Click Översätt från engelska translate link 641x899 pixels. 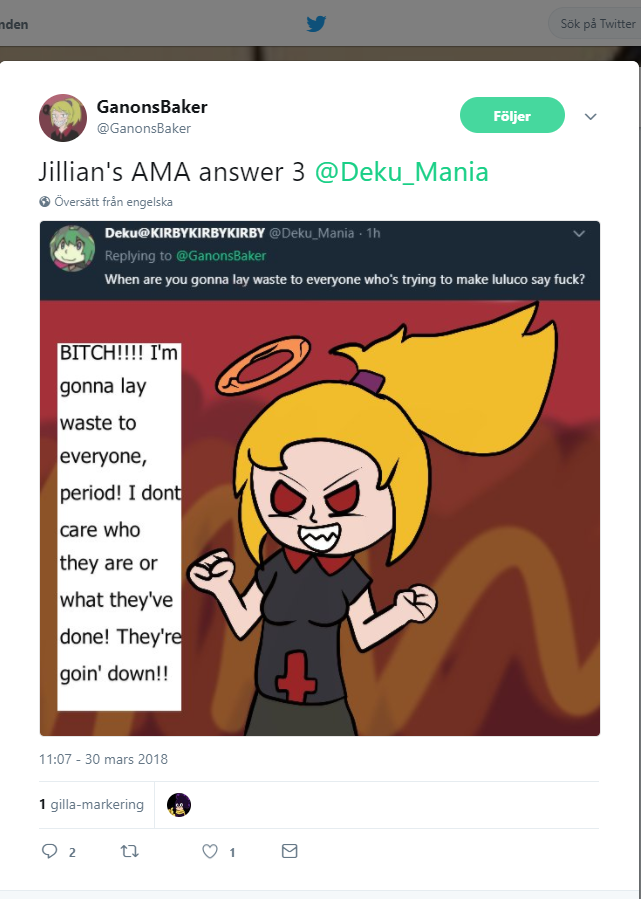[x=114, y=202]
